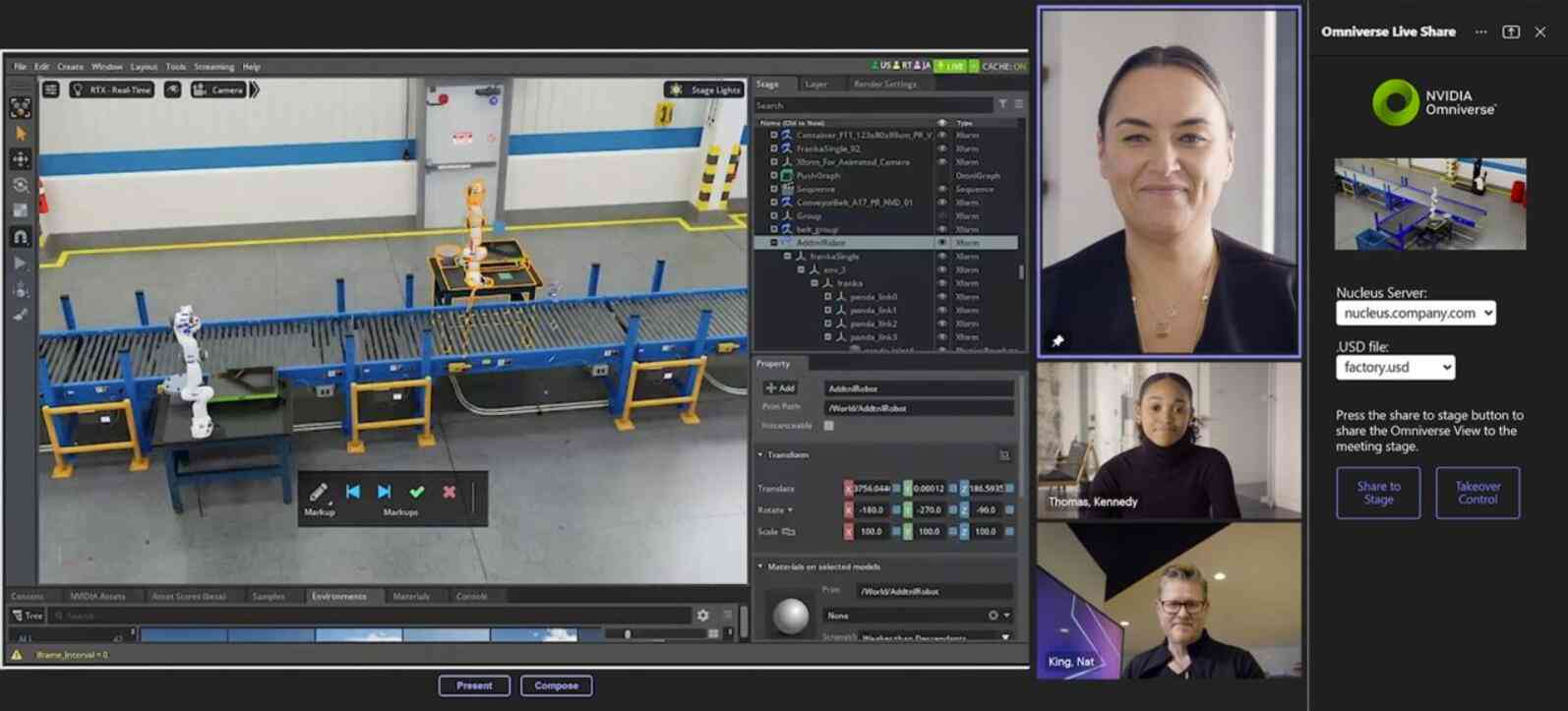Select Xform_For_Animated_Camera in Stage tree
Image resolution: width=1568 pixels, height=711 pixels.
[x=853, y=162]
